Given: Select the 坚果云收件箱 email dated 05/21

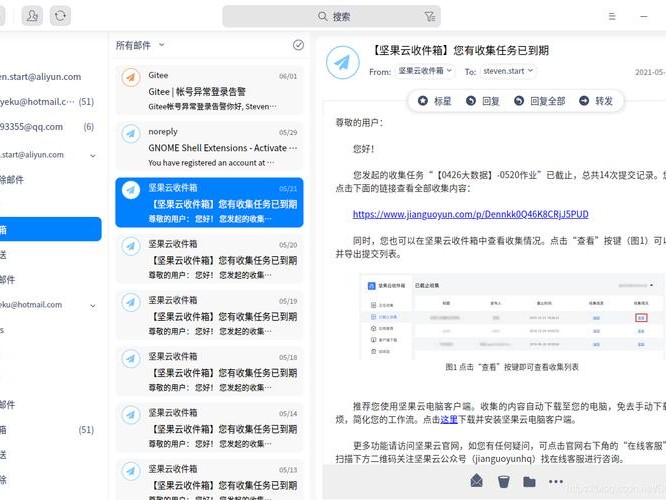Looking at the screenshot, I should (209, 202).
